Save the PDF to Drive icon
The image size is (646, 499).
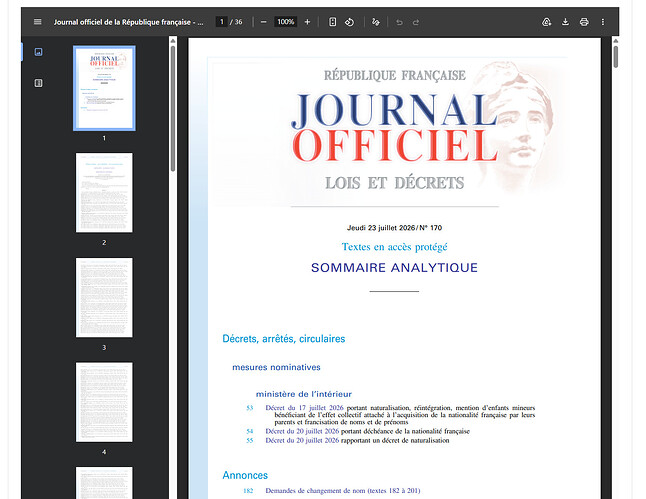click(546, 22)
